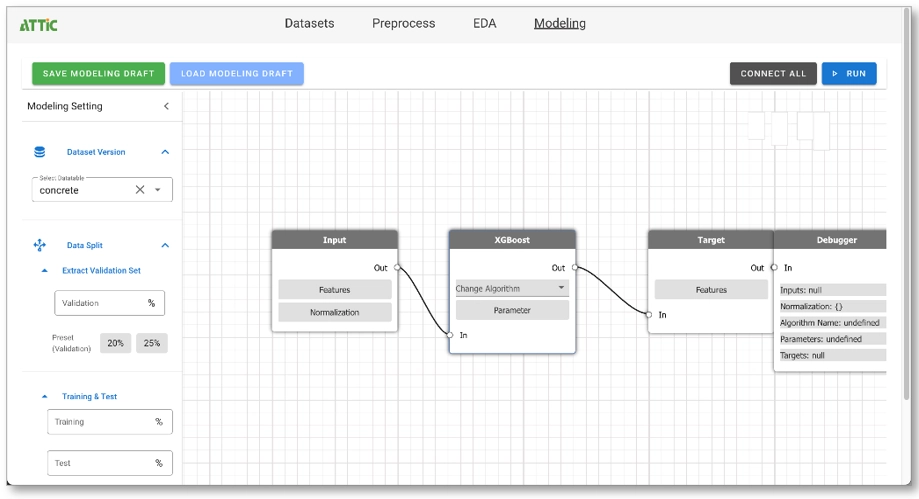
Task: Choose the 20% validation preset
Action: [115, 343]
